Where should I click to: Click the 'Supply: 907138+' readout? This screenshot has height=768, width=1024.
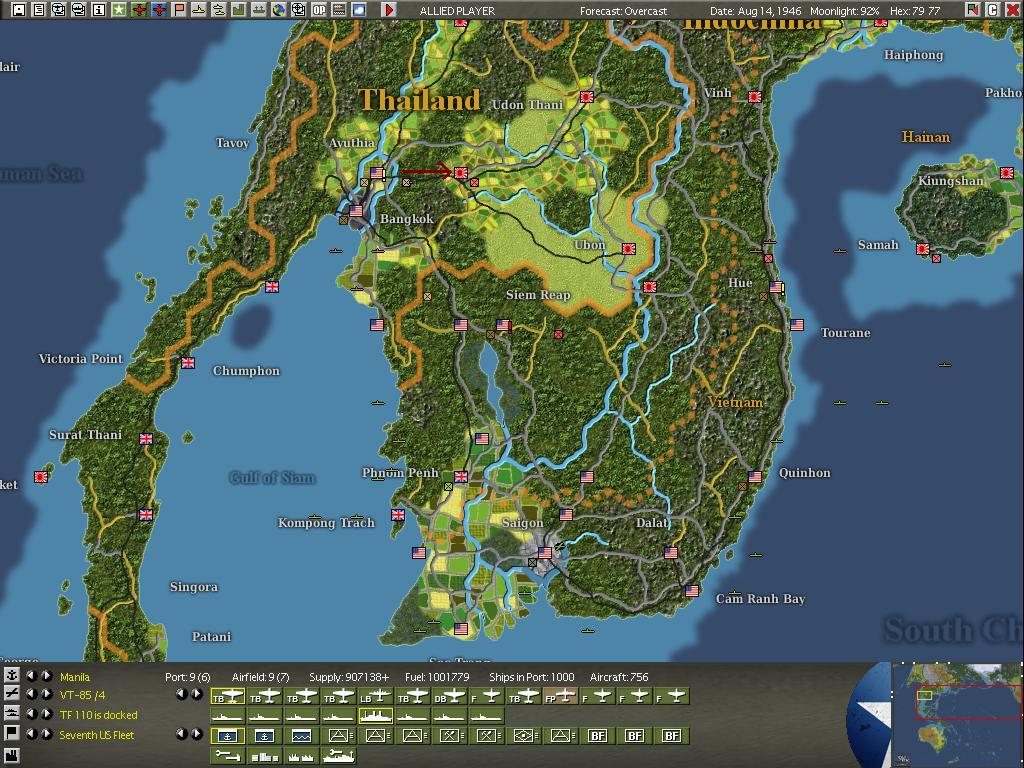click(x=349, y=677)
